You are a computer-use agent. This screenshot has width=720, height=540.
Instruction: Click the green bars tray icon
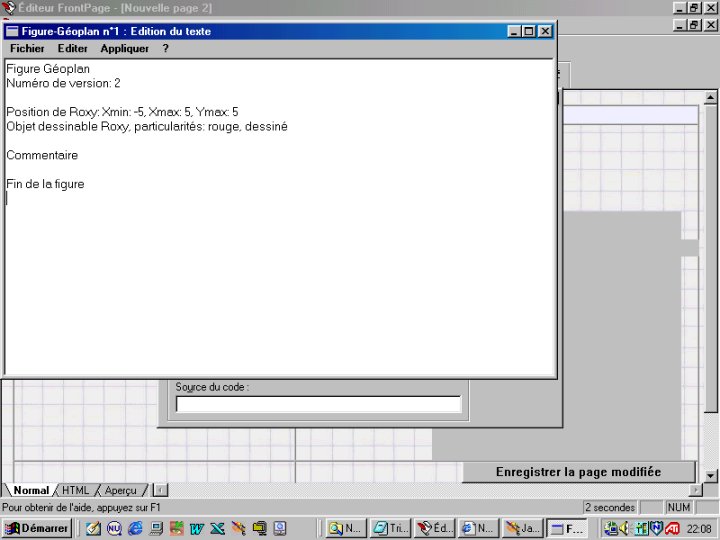641,529
